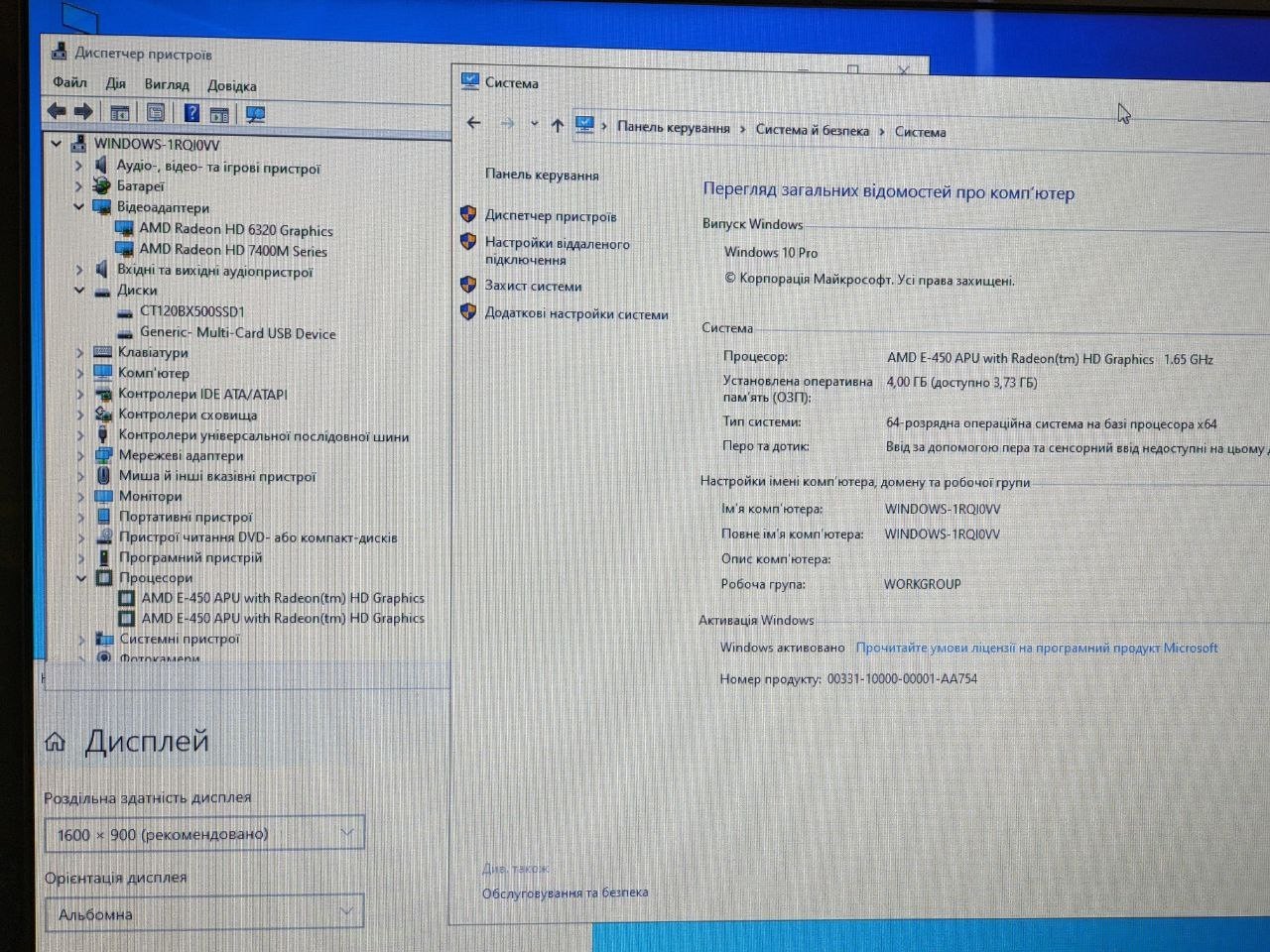
Task: Select Контролери універсальної послідовної шини category
Action: [x=264, y=435]
